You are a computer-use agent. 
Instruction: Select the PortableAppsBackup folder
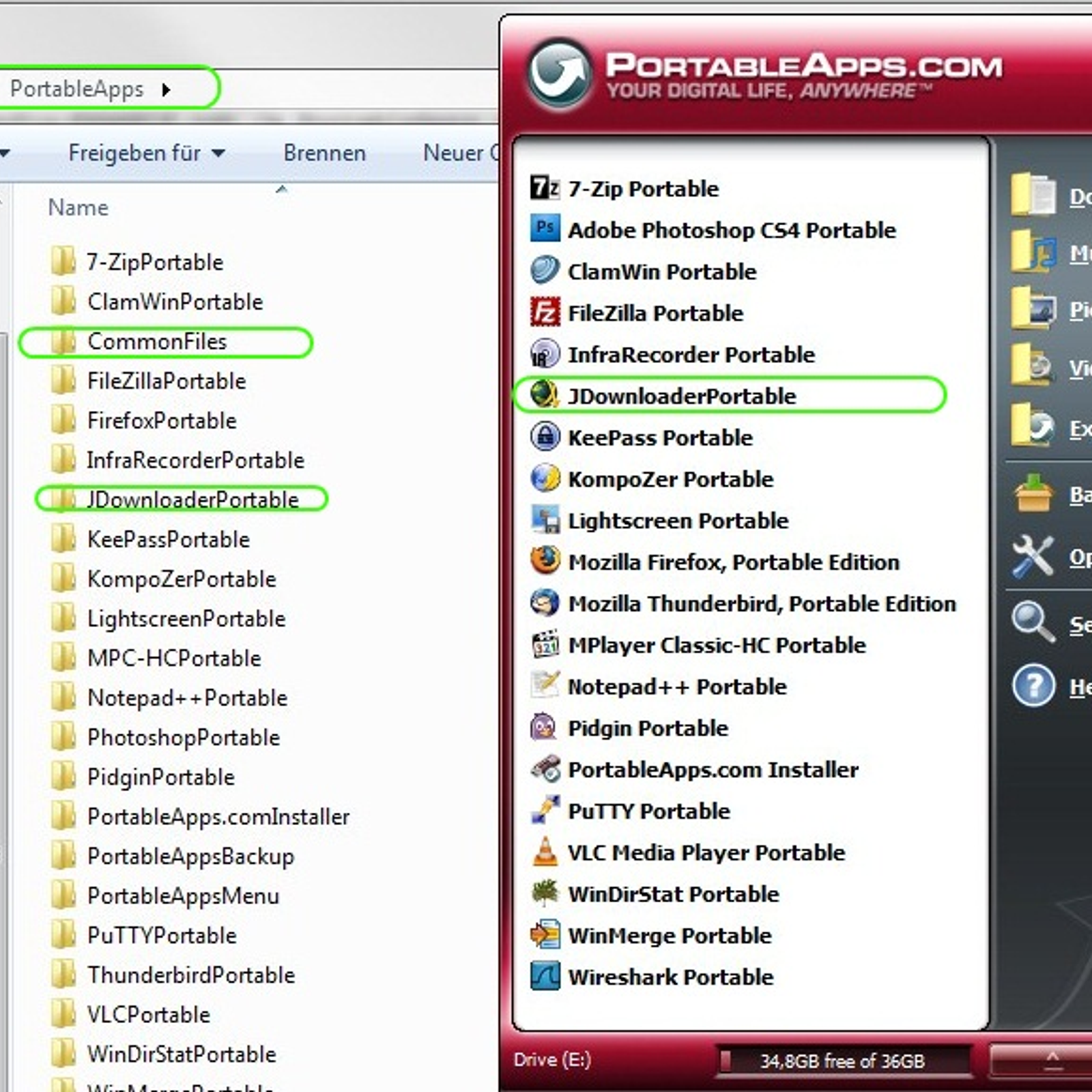click(x=173, y=856)
